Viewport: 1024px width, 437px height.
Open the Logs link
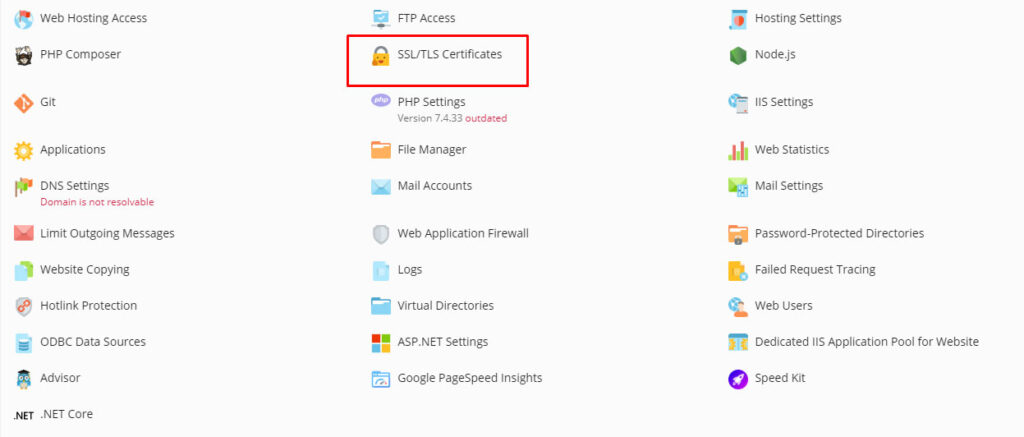pos(410,270)
